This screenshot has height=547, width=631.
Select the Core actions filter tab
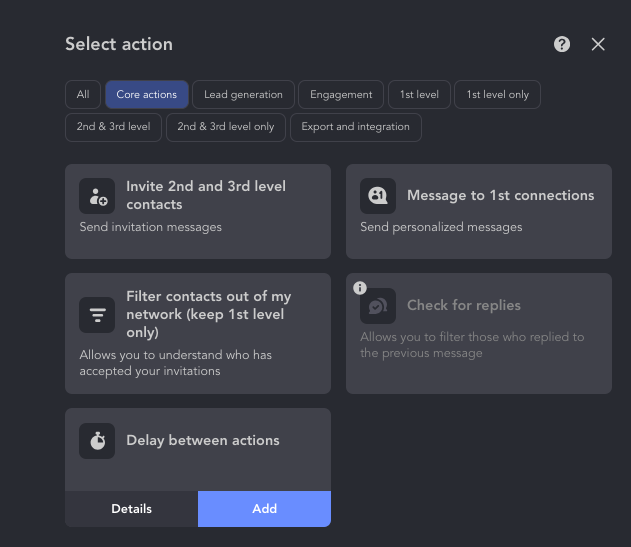(146, 95)
